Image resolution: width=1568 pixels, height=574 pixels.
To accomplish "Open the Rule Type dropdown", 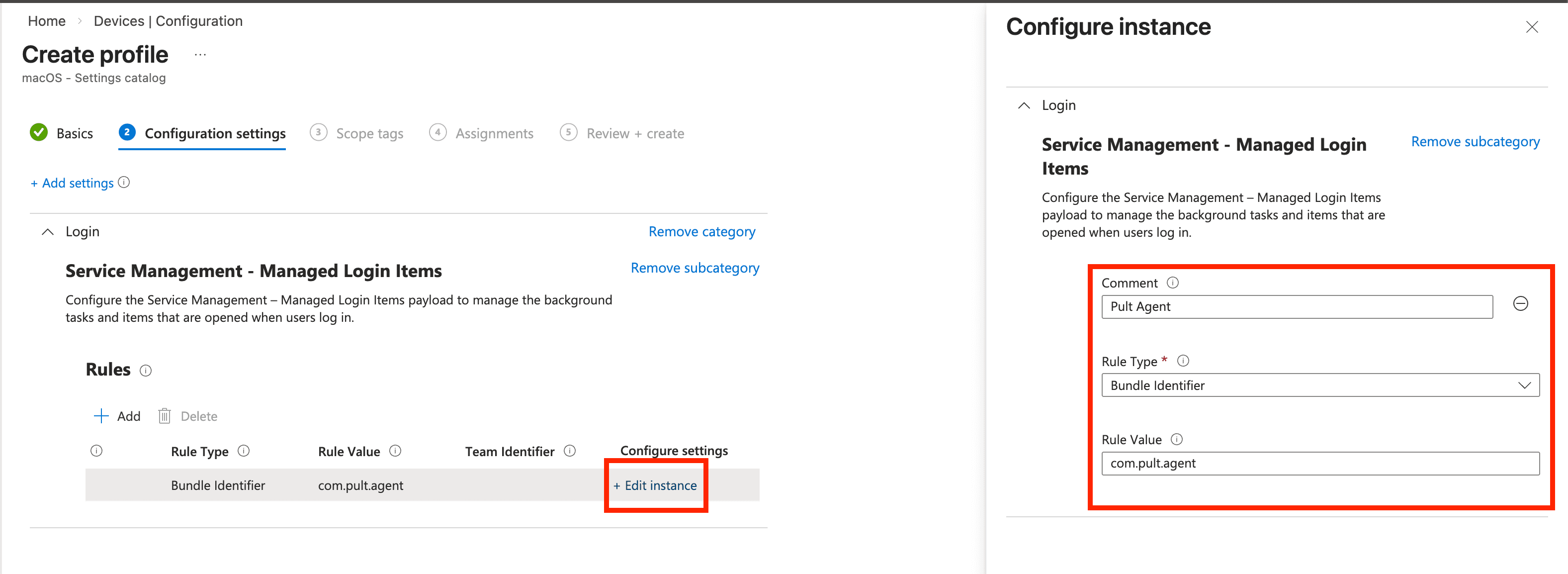I will coord(1525,384).
